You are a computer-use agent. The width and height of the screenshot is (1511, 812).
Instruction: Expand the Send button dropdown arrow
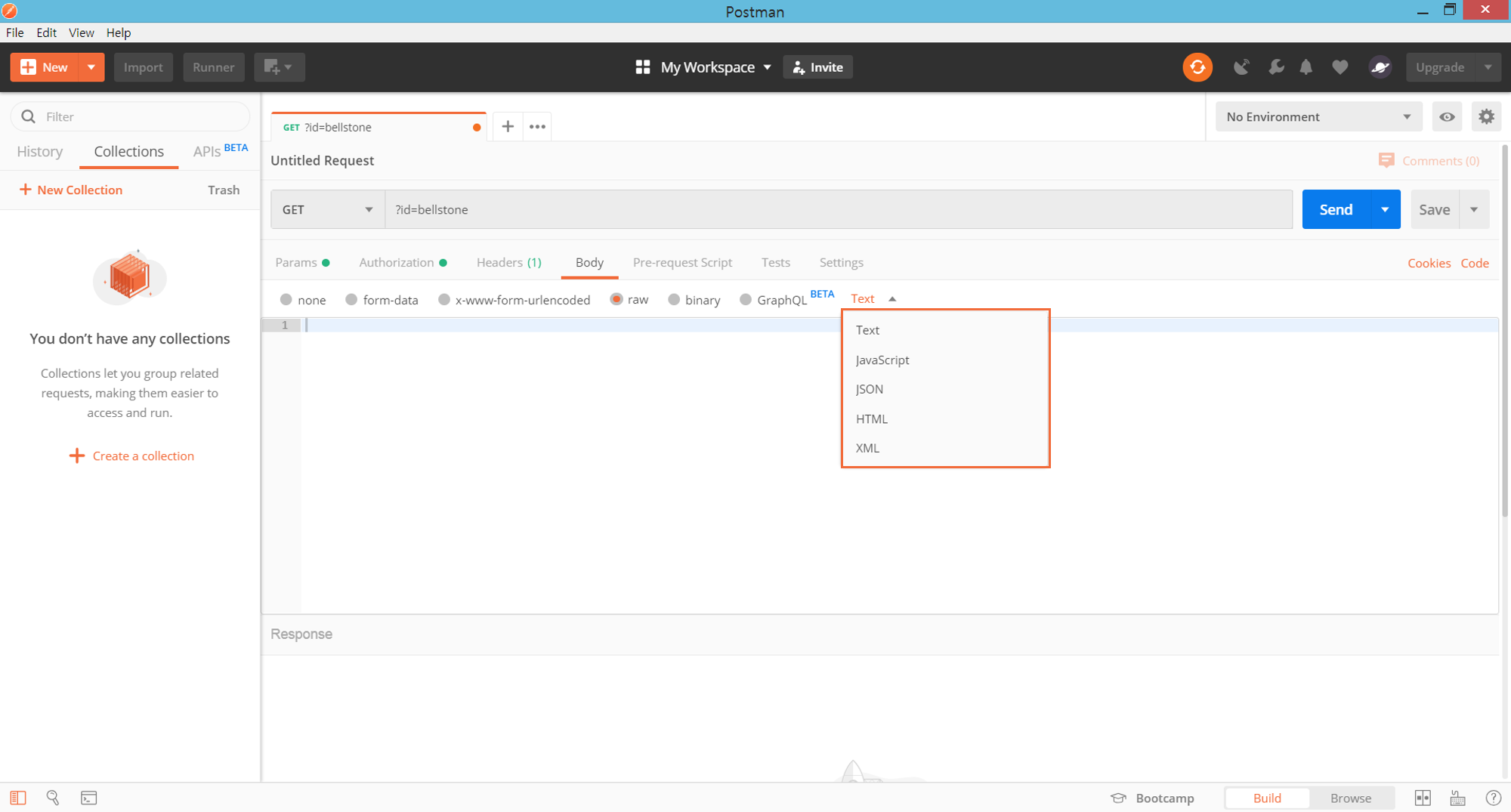[1385, 209]
